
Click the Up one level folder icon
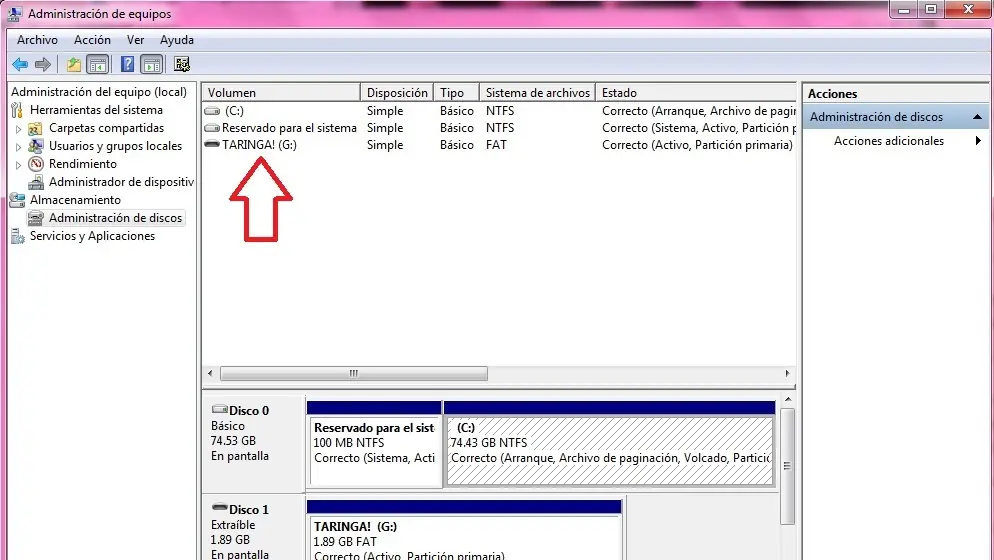coord(74,64)
